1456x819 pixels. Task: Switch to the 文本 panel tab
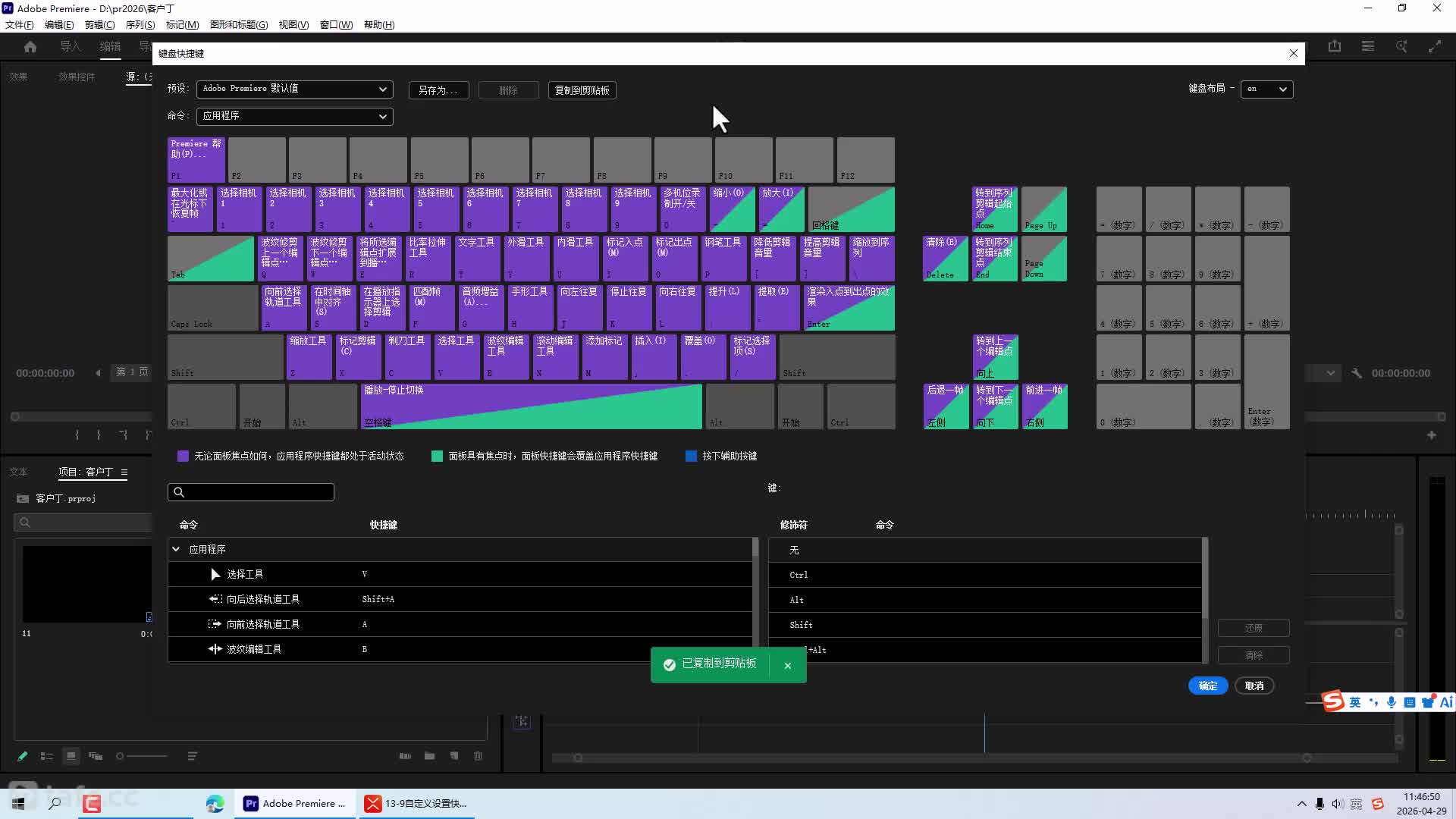18,472
